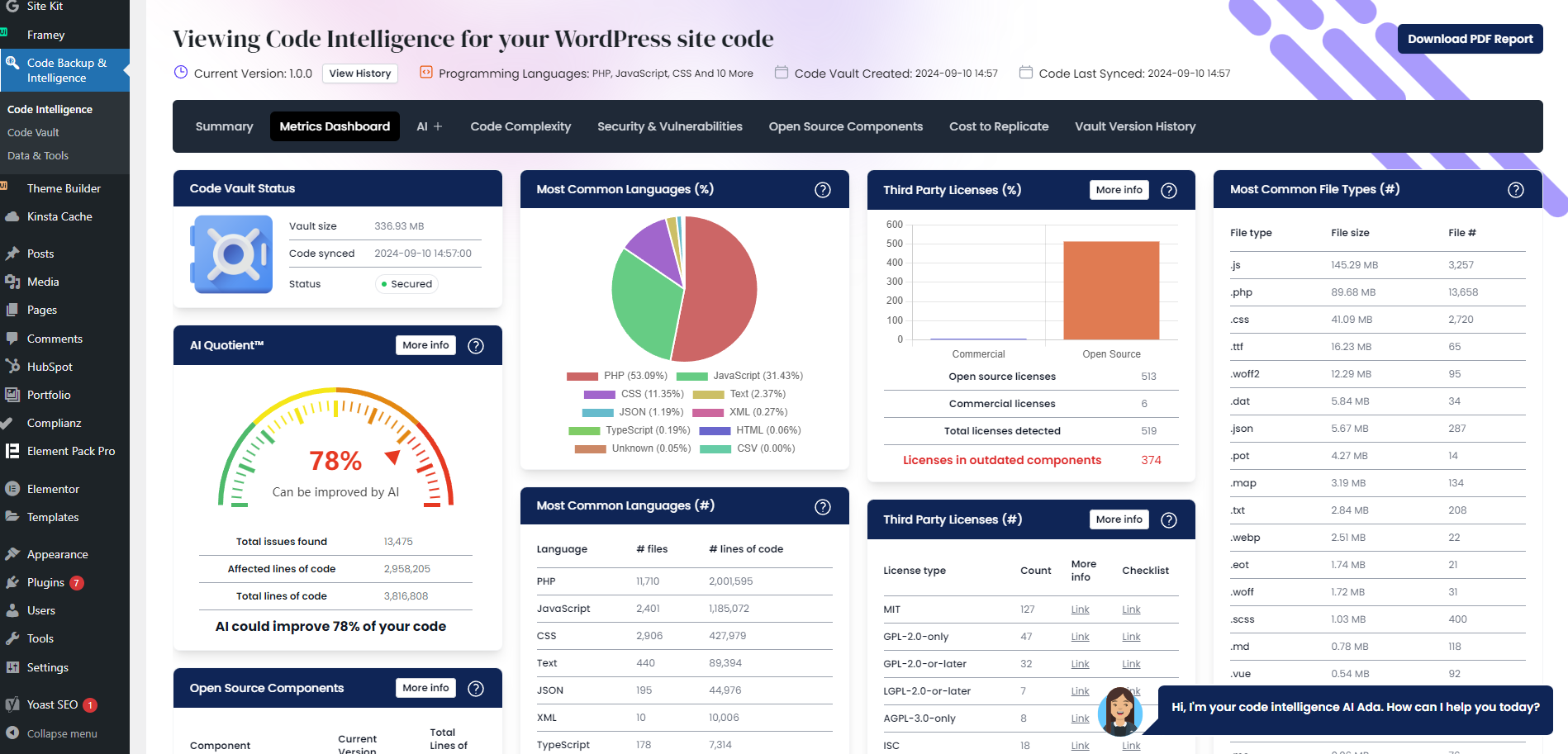
Task: Click the Plugins plug icon
Action: coord(12,582)
